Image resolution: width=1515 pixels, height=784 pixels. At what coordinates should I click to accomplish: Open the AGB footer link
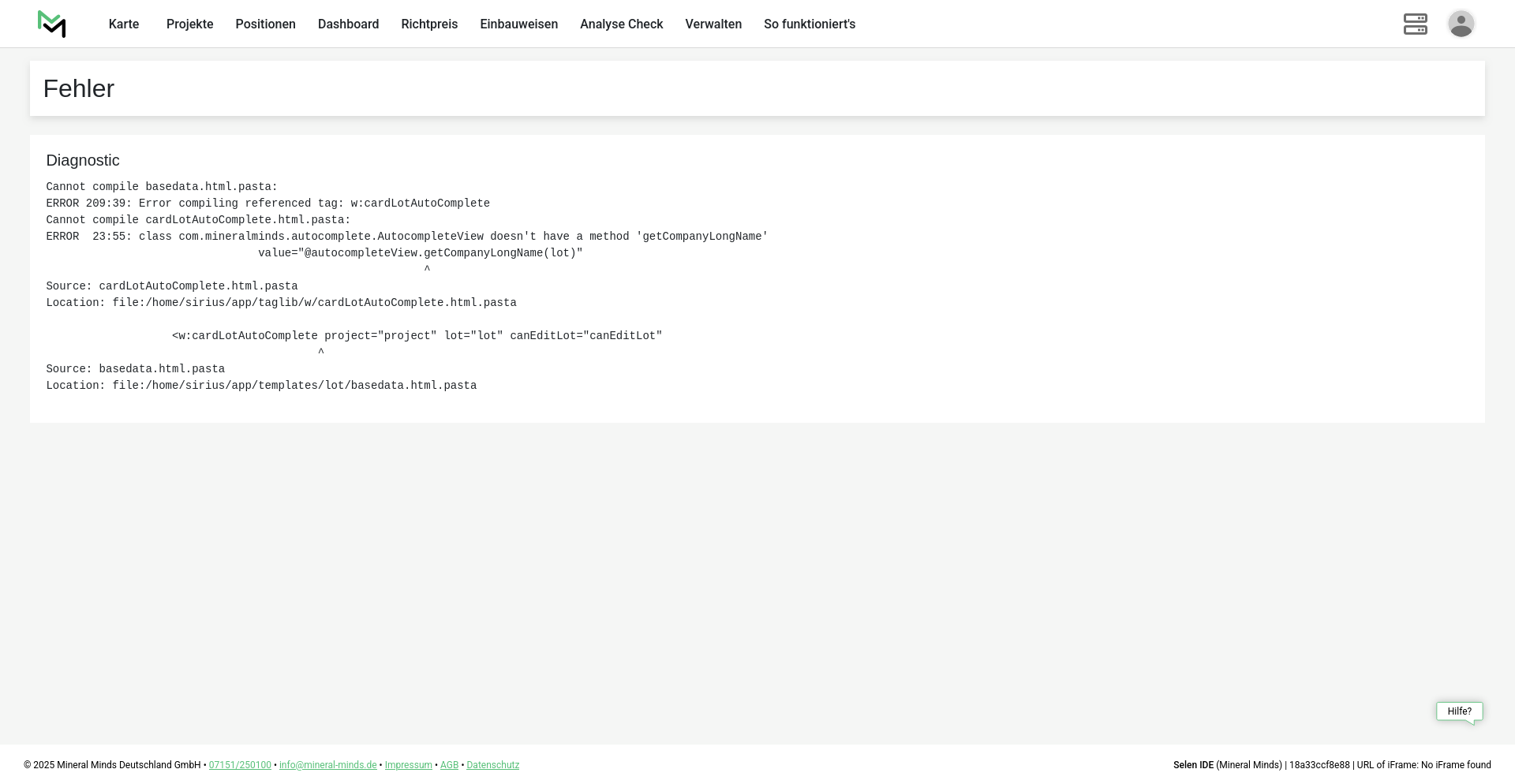click(x=449, y=765)
